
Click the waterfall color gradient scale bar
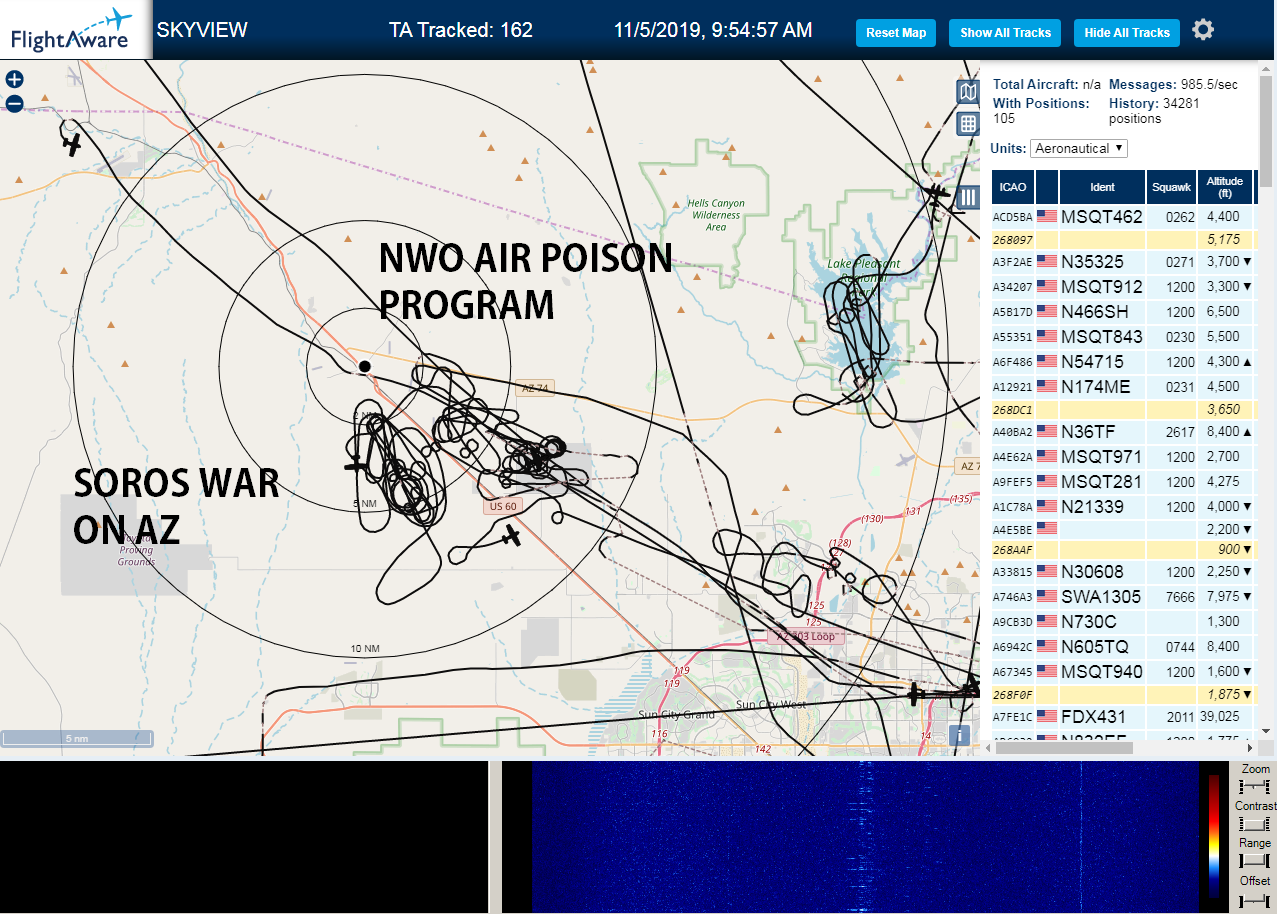pos(1214,835)
